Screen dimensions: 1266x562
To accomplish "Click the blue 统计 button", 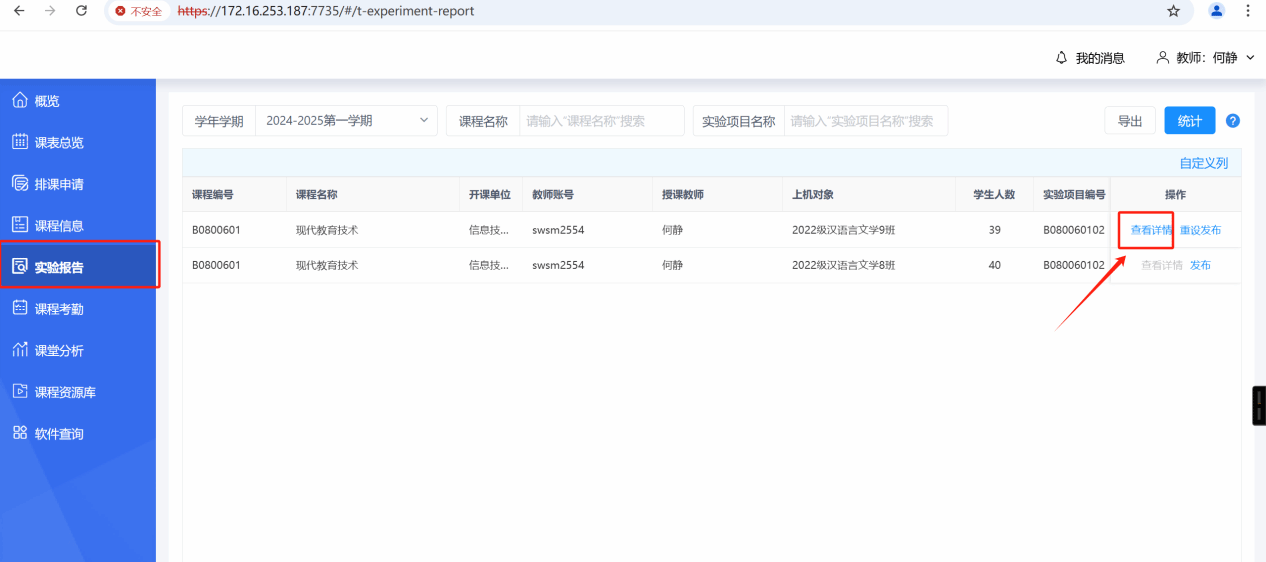I will pos(1189,121).
